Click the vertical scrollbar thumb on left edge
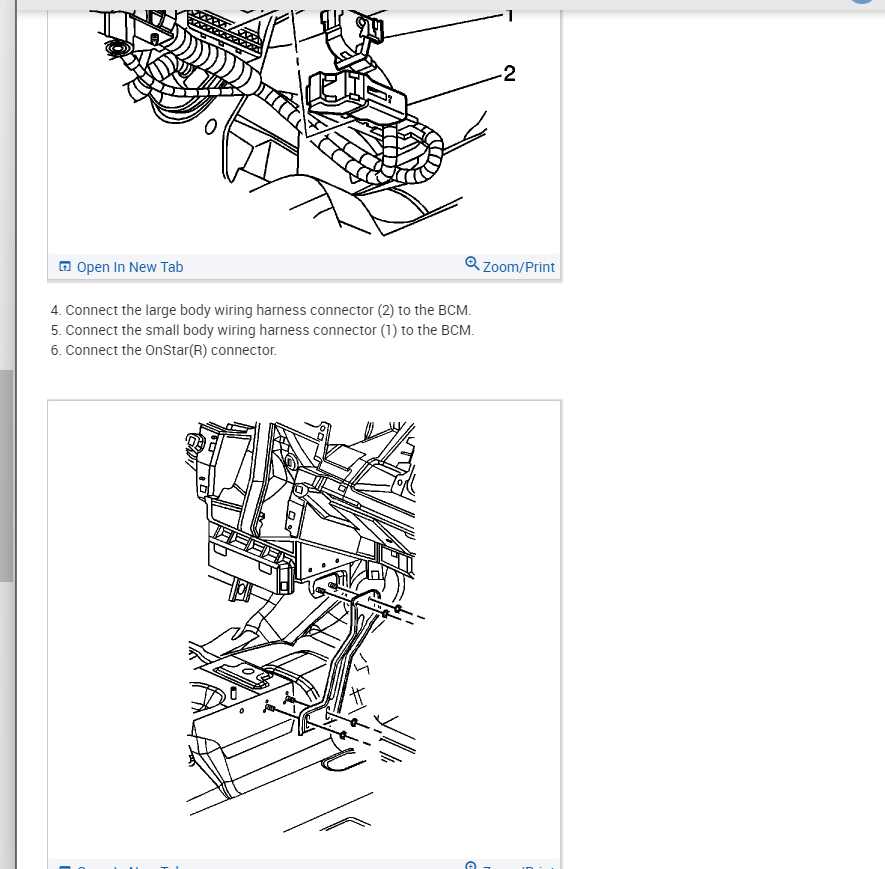 point(6,475)
